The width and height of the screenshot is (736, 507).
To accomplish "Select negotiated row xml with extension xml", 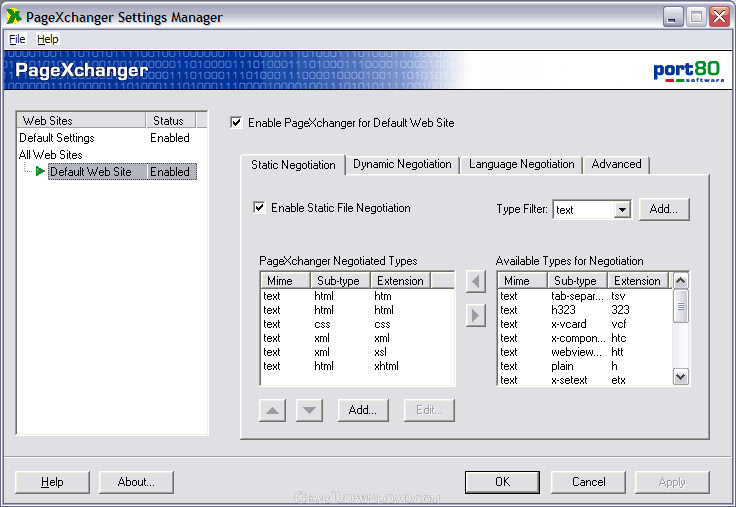I will (x=357, y=338).
